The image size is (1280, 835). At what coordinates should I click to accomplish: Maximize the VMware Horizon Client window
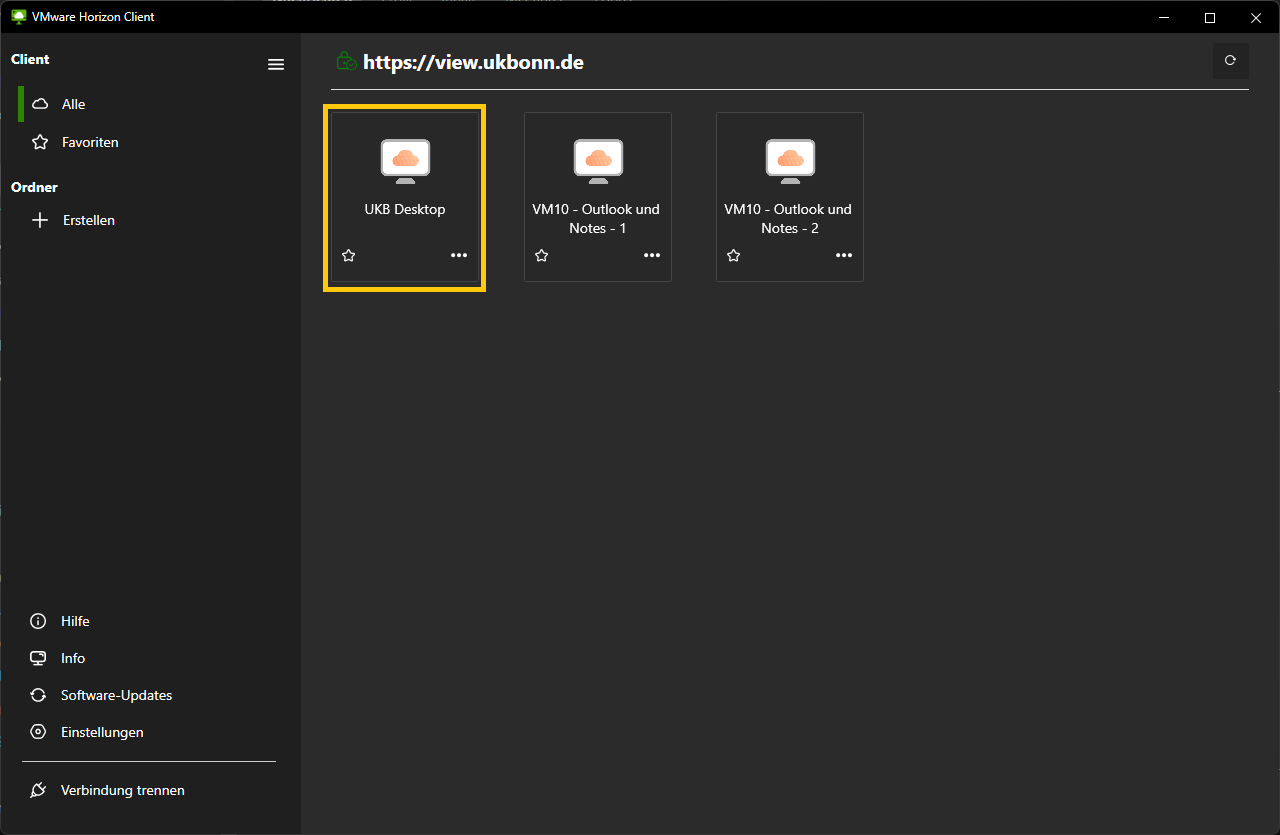(1210, 17)
